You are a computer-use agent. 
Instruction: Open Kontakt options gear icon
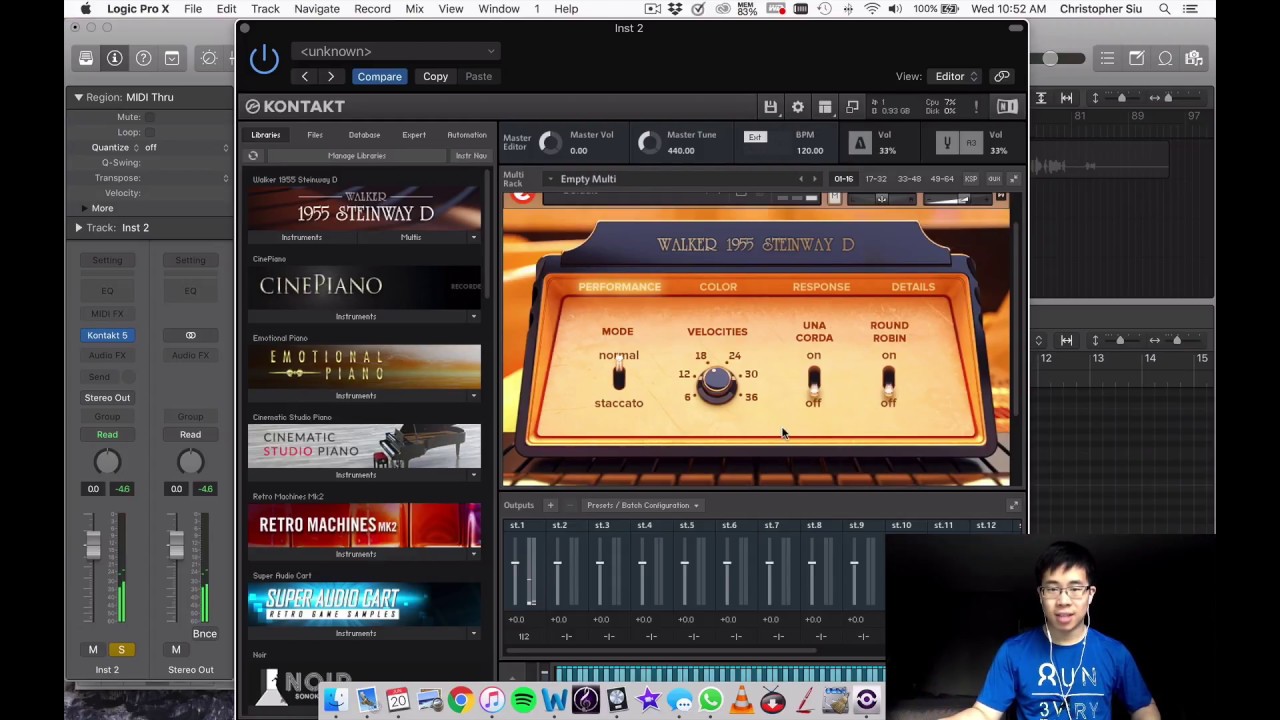pyautogui.click(x=797, y=106)
